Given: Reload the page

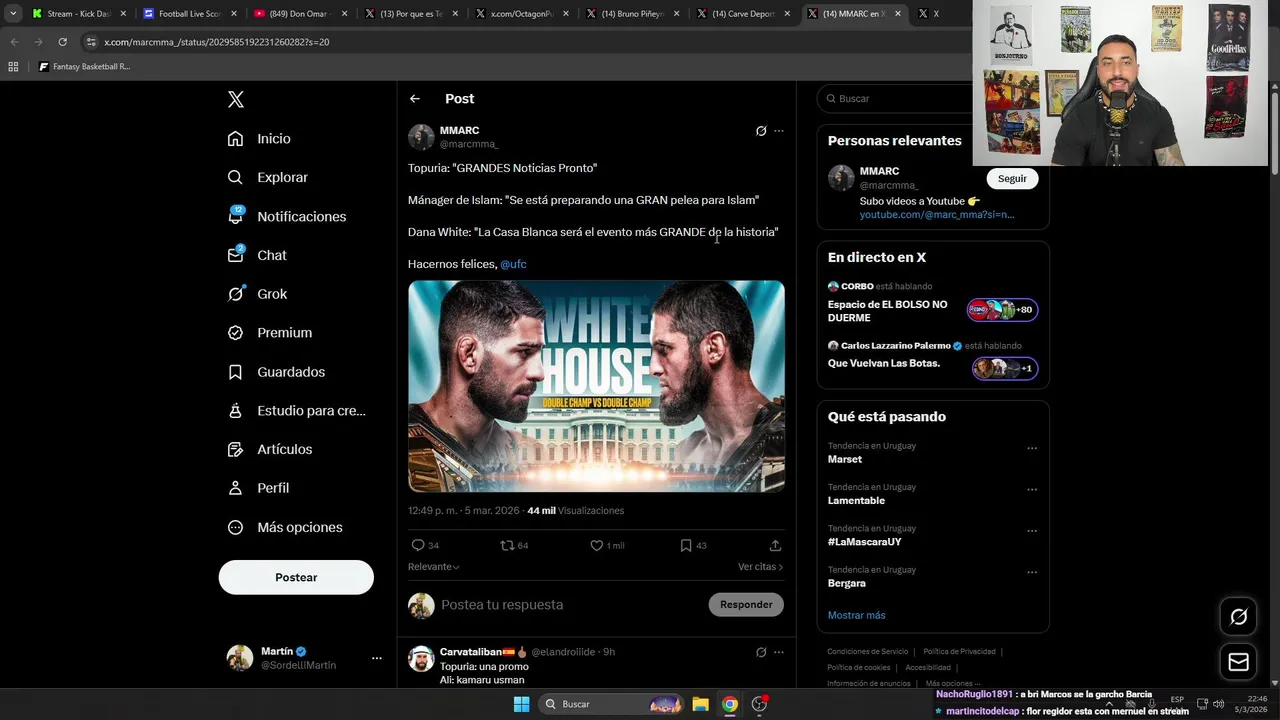Looking at the screenshot, I should (62, 42).
